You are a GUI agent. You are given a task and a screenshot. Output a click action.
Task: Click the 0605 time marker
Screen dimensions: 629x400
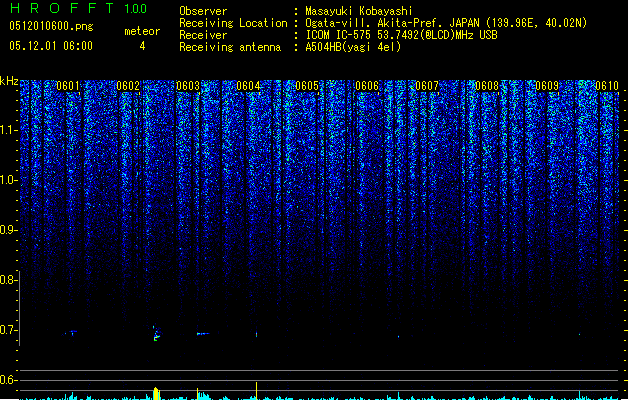pos(307,86)
